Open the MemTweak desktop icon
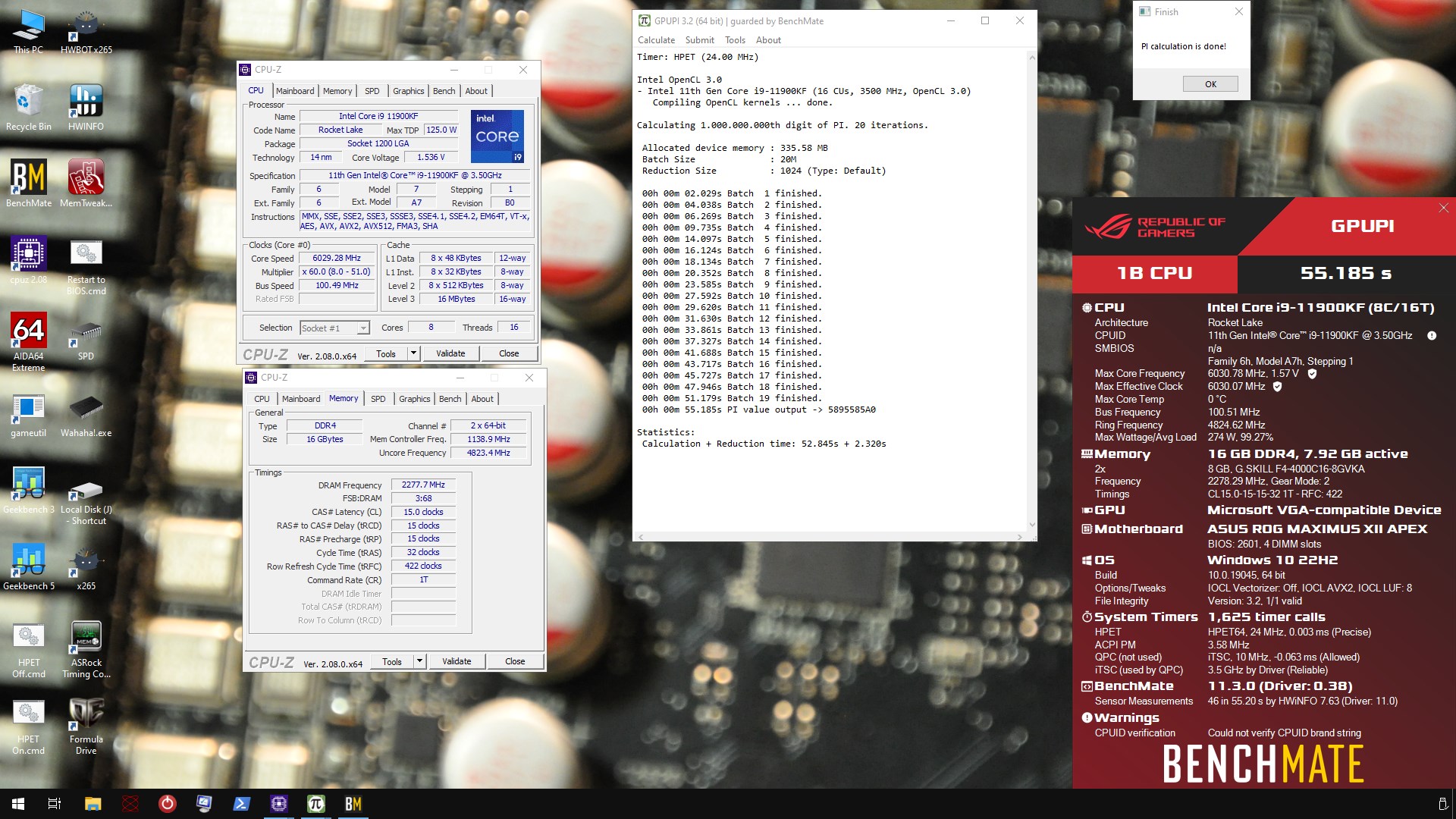The width and height of the screenshot is (1456, 819). tap(86, 184)
